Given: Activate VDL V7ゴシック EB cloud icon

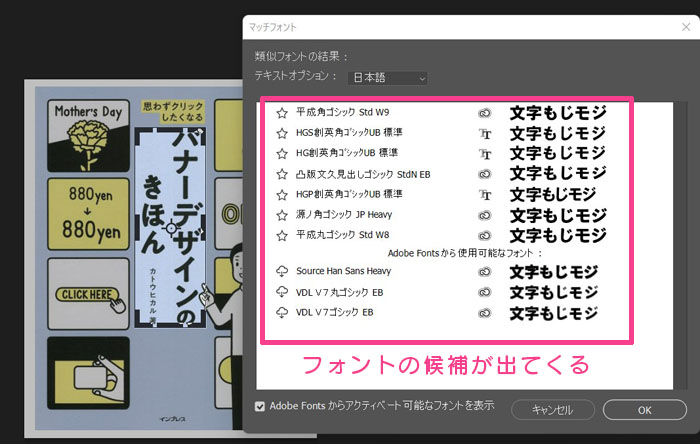Looking at the screenshot, I should coord(282,312).
